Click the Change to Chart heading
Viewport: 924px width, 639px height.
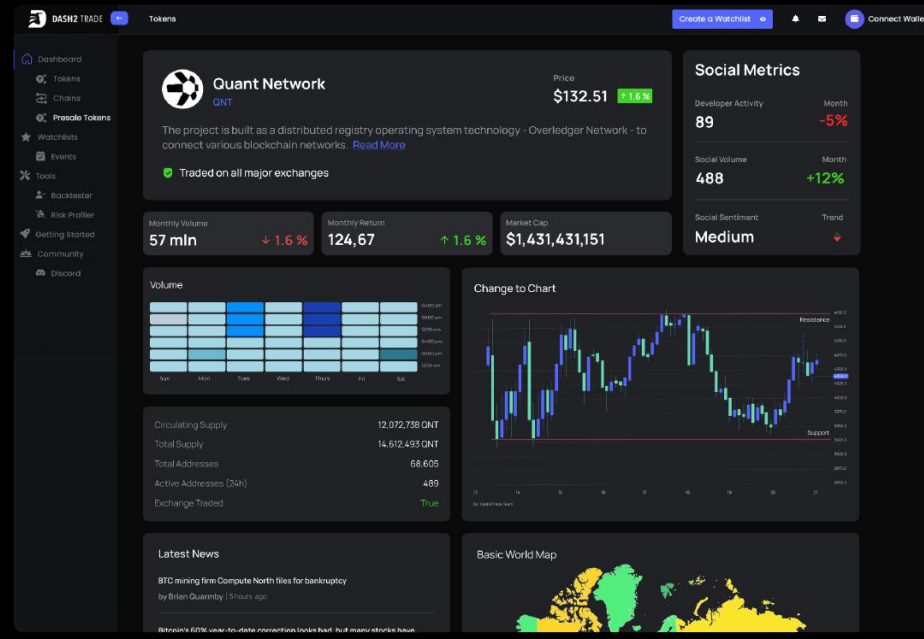[x=514, y=288]
